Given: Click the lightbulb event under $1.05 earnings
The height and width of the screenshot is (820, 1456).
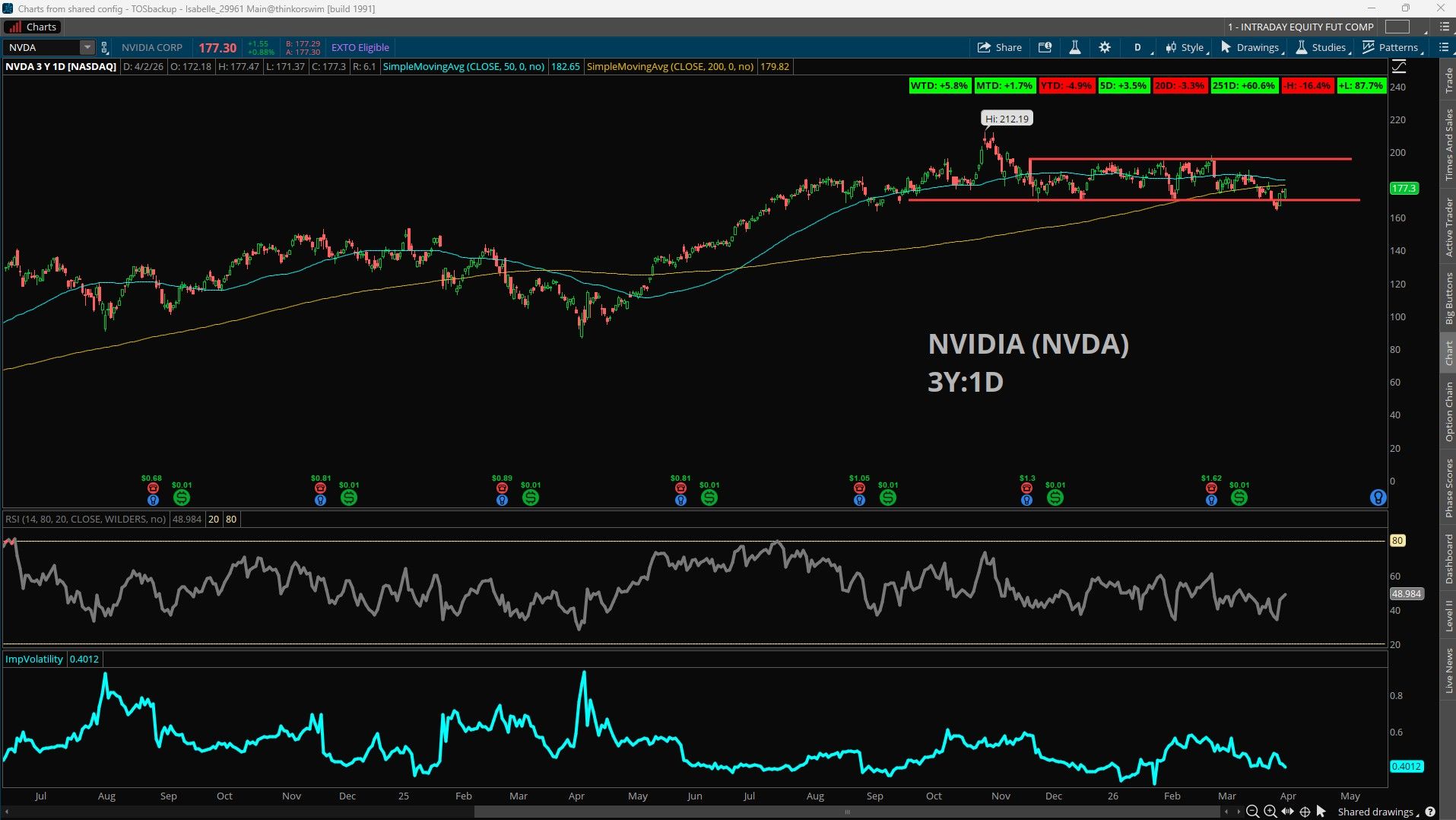Looking at the screenshot, I should 859,501.
